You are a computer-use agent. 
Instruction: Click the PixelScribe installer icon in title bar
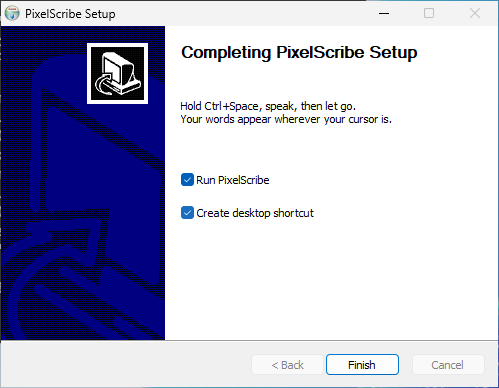(12, 13)
